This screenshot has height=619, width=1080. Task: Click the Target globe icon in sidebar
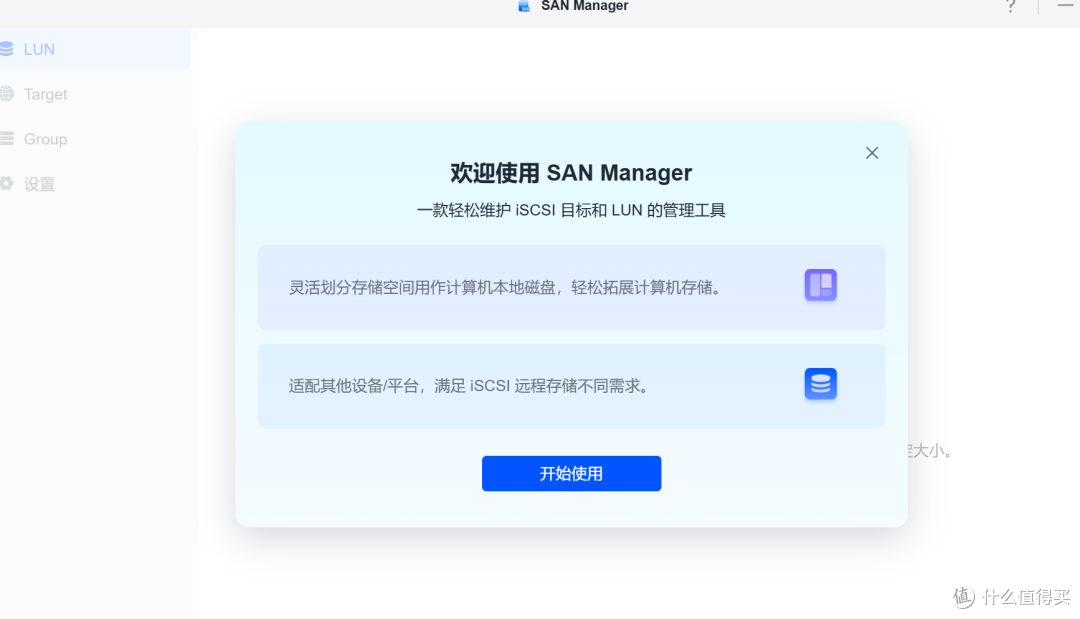[x=6, y=94]
